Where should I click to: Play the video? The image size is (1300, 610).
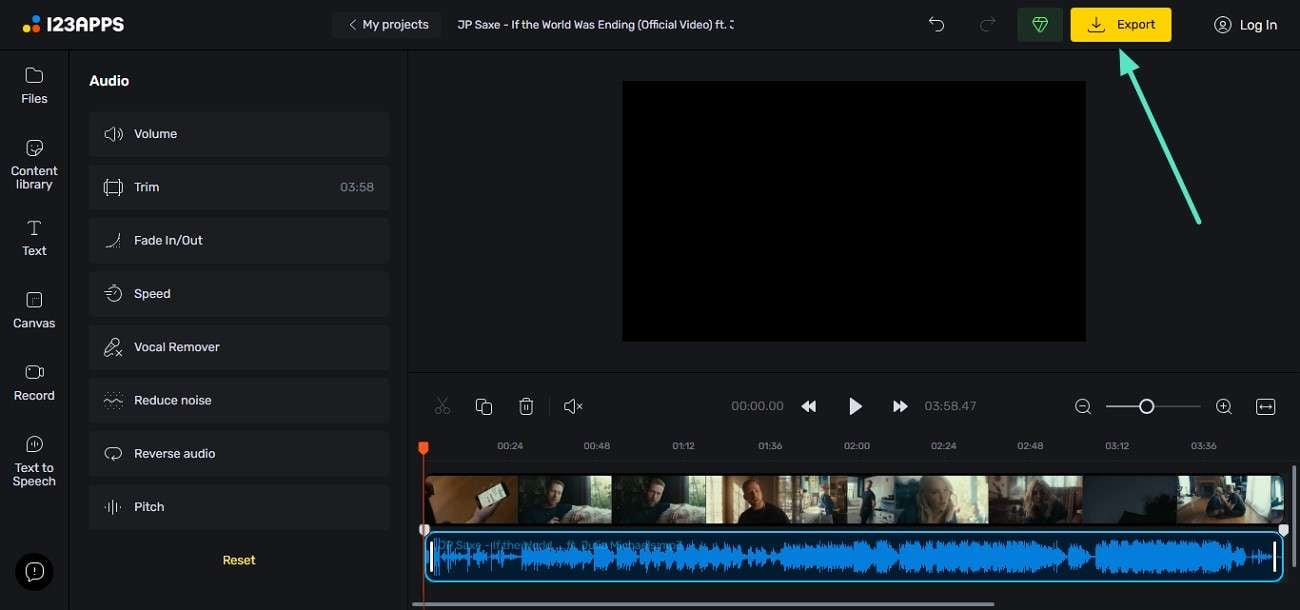click(855, 406)
